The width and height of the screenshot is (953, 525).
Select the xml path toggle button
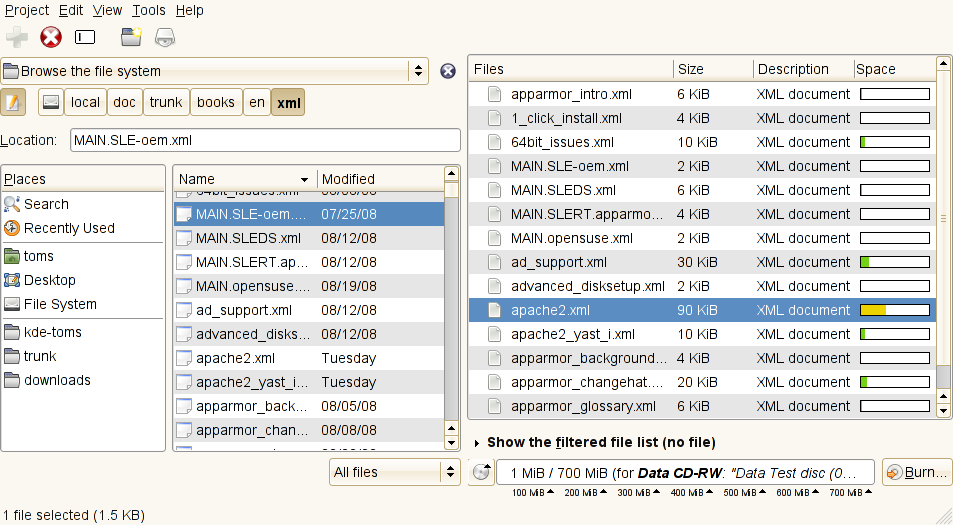point(288,102)
